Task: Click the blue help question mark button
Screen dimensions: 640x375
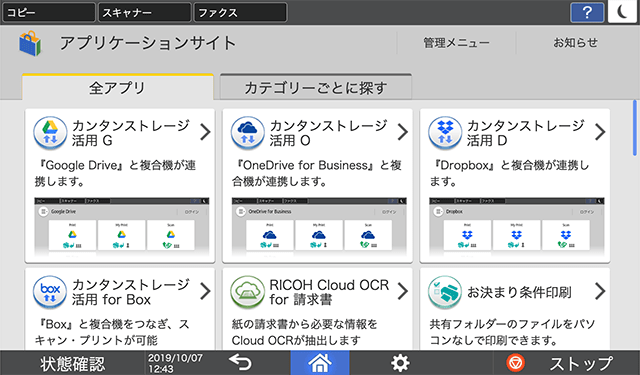Action: click(x=587, y=13)
